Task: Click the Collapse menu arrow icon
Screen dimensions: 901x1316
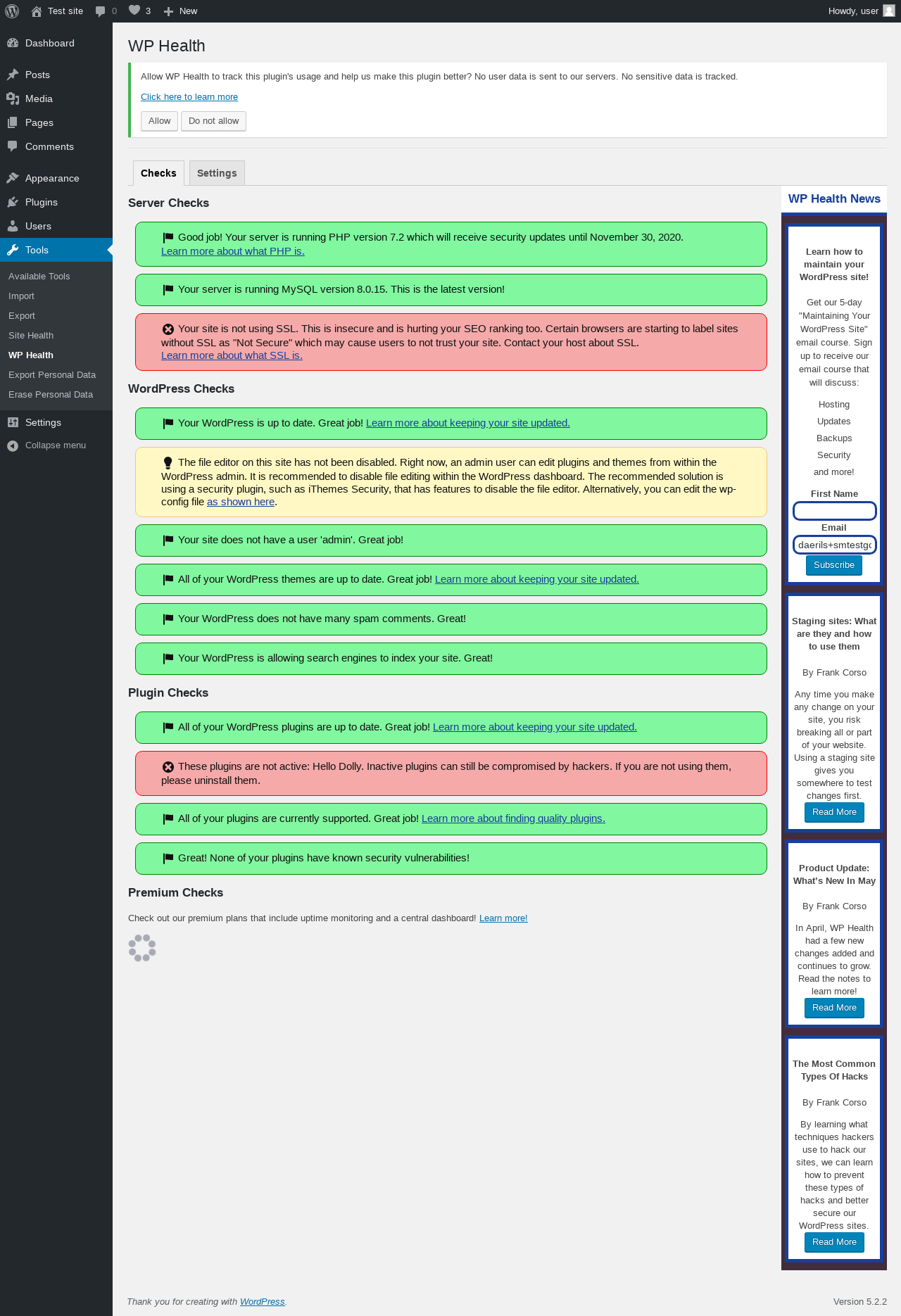Action: point(13,445)
